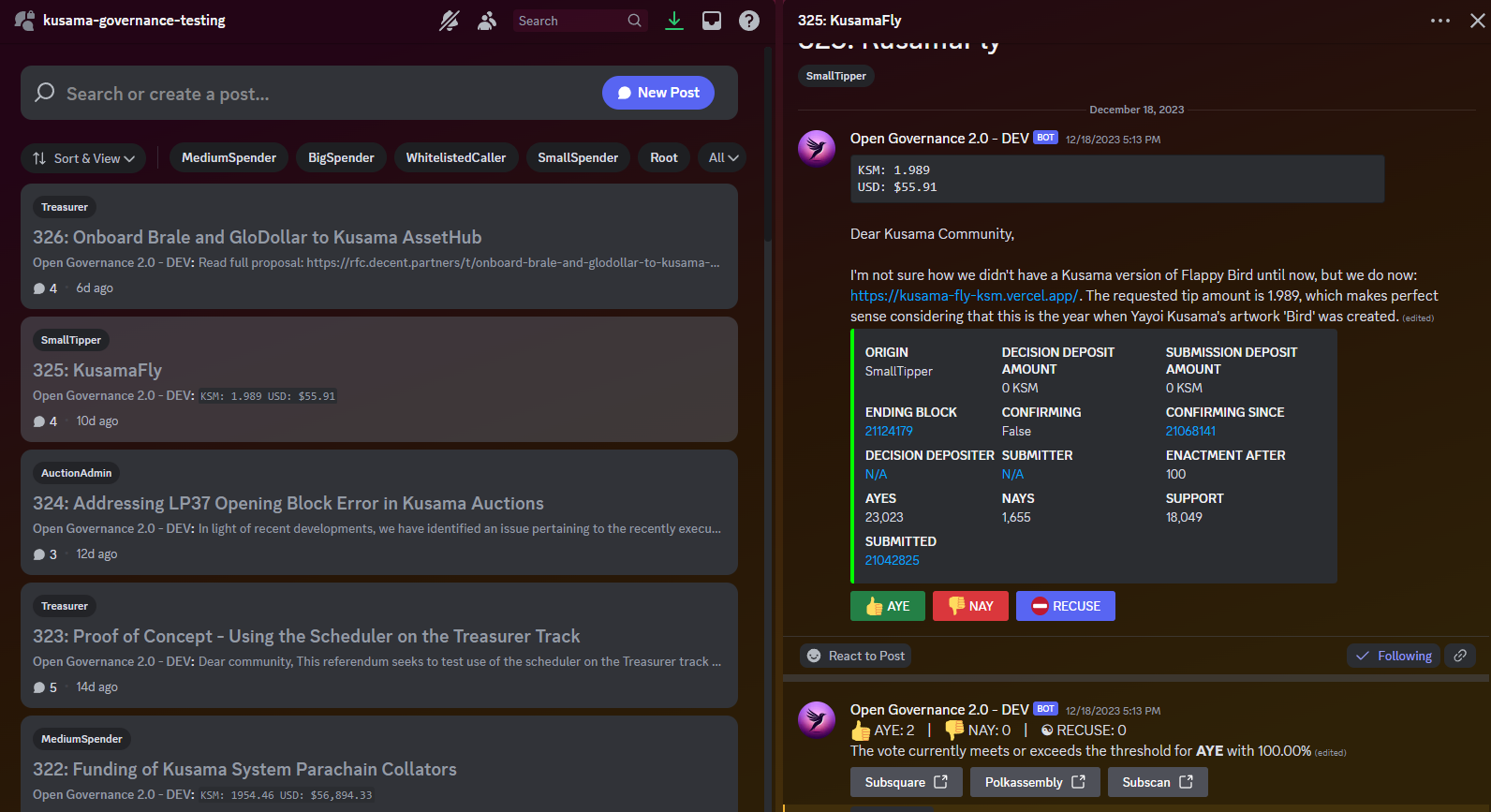
Task: Click the comment count icon on post 325
Action: [39, 421]
